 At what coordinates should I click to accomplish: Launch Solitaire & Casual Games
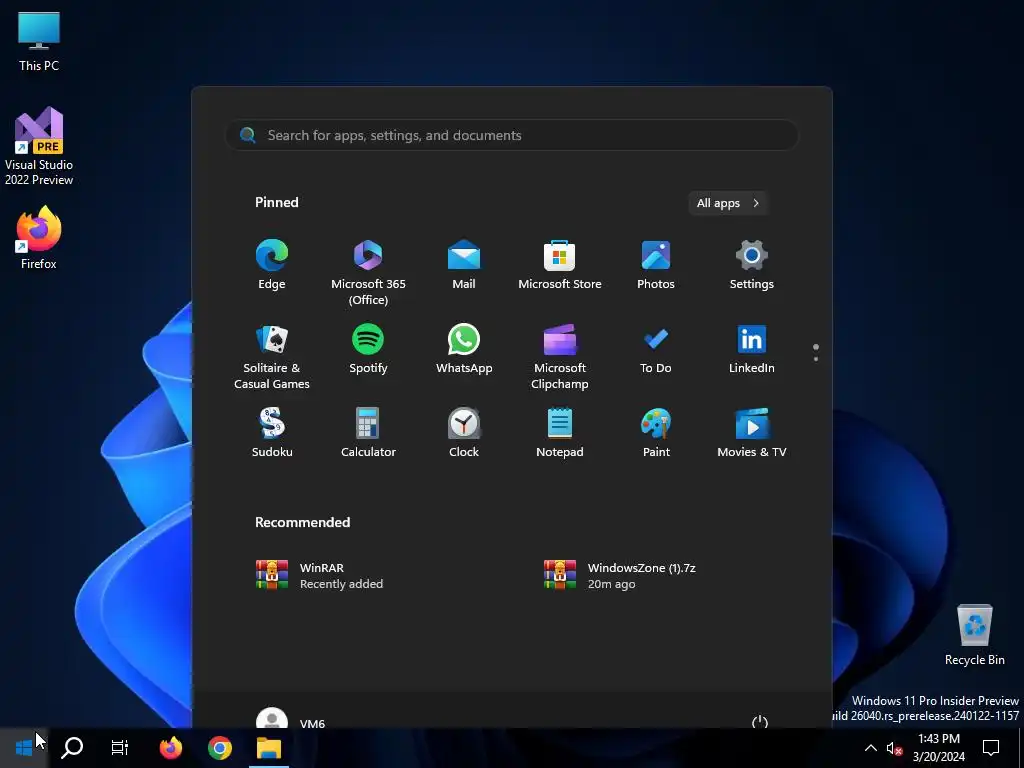click(272, 357)
